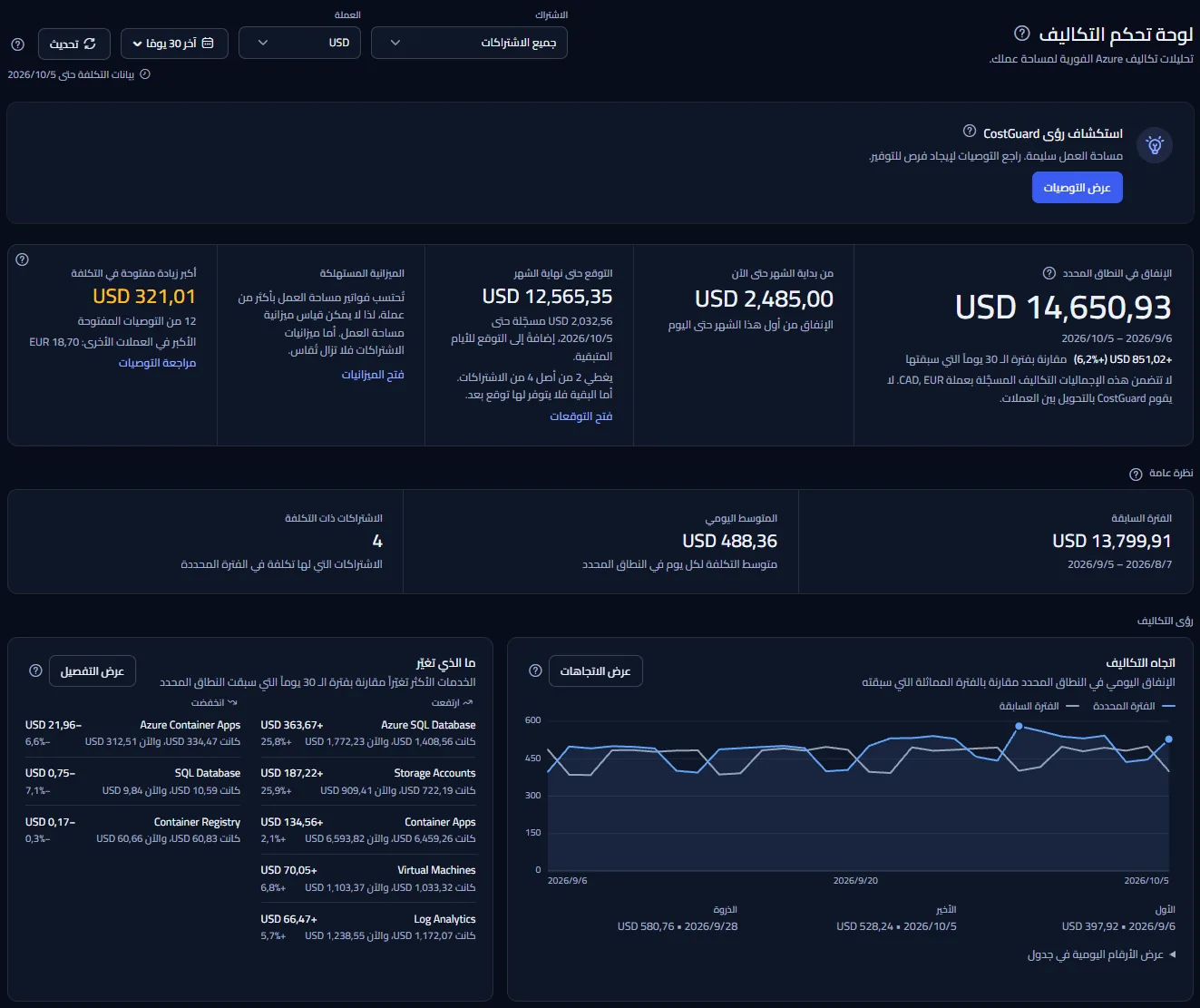Select the Container Apps row name
This screenshot has width=1200, height=1008.
pyautogui.click(x=440, y=822)
